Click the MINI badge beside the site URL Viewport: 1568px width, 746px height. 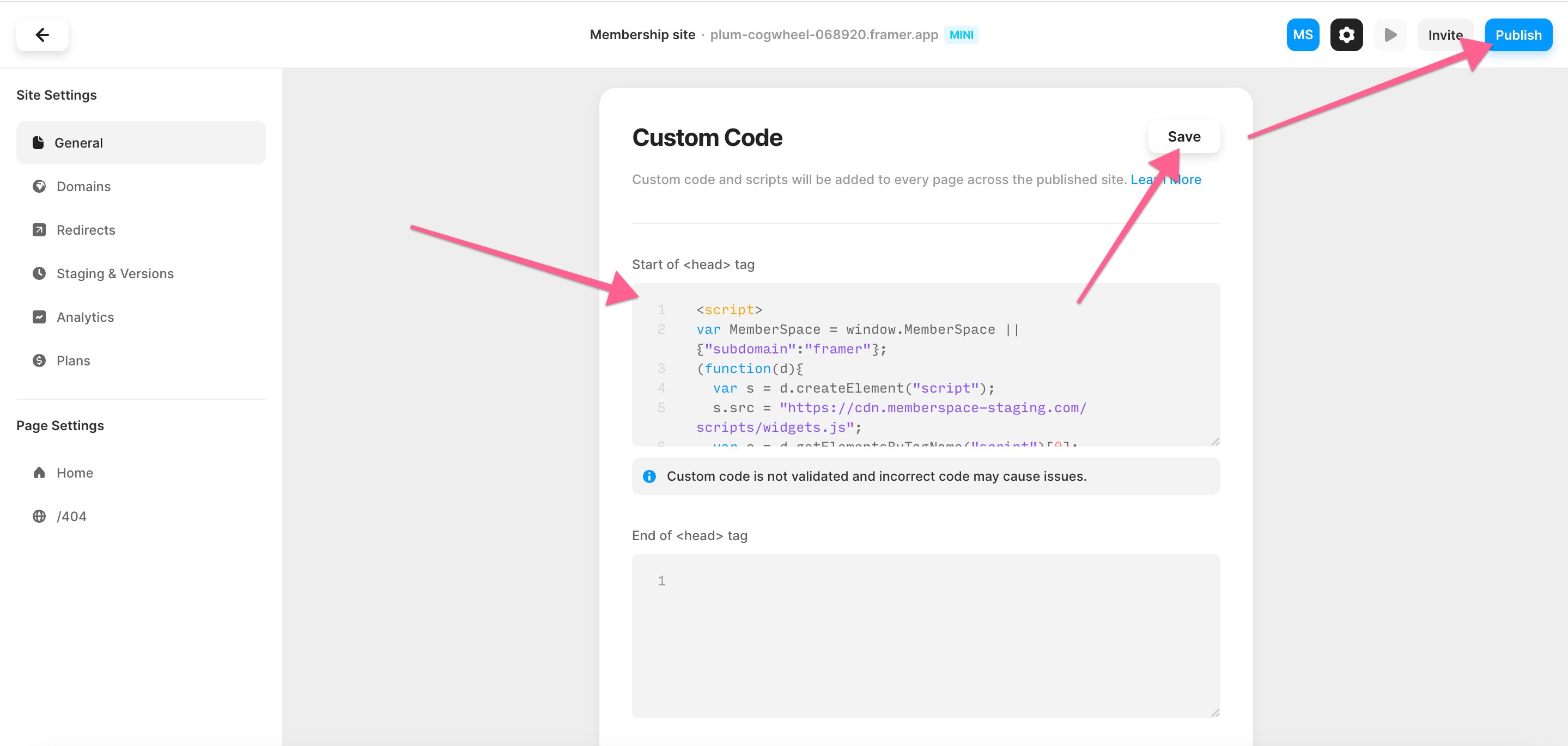coord(962,35)
